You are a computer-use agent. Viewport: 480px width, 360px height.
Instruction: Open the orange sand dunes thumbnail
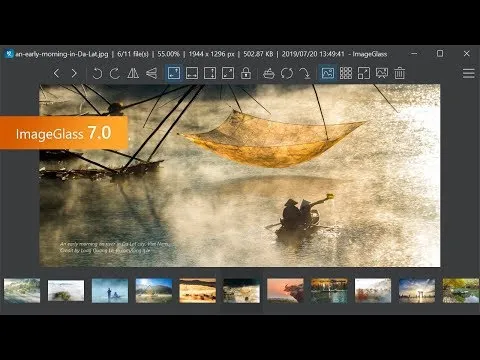point(198,291)
